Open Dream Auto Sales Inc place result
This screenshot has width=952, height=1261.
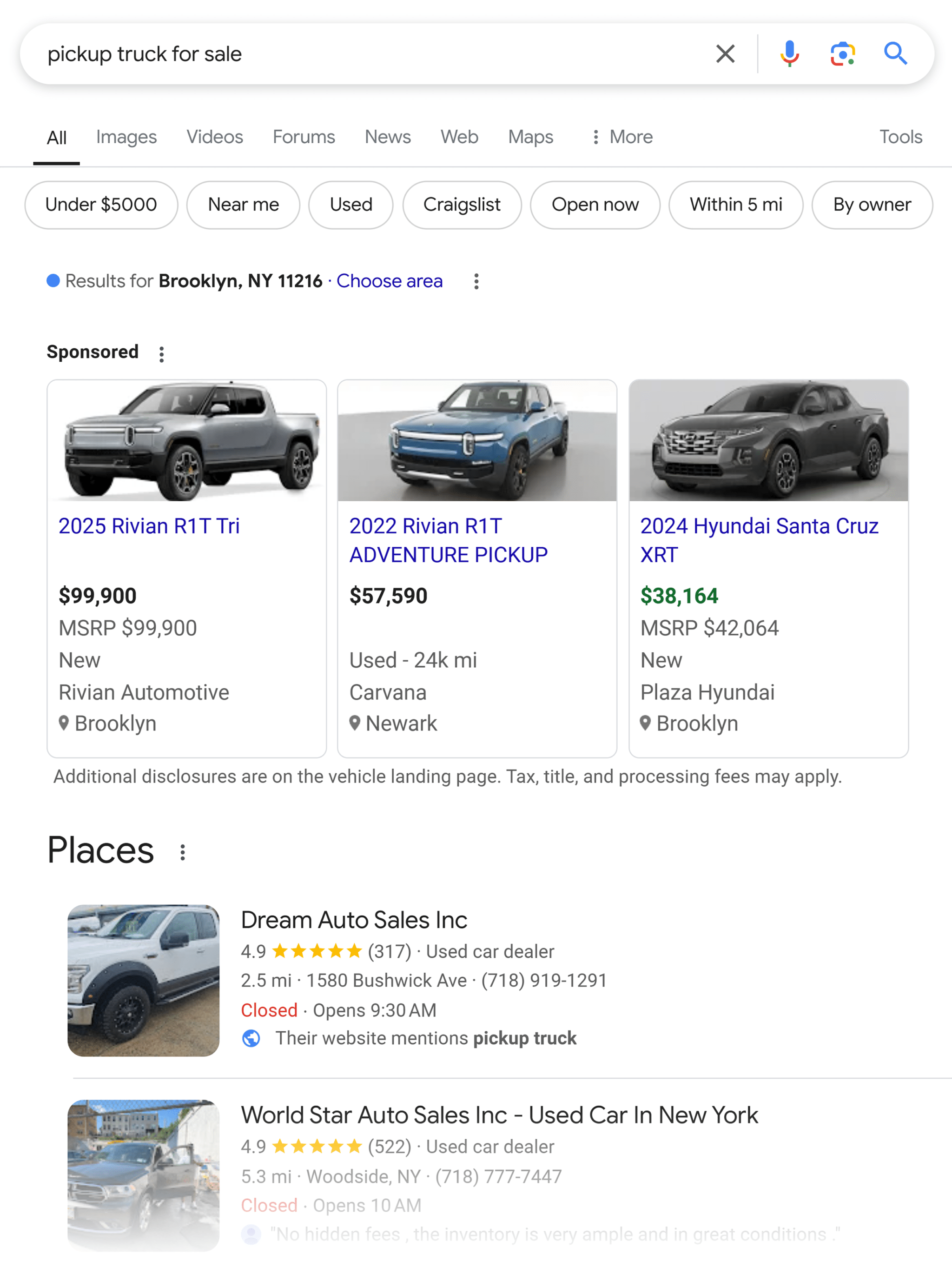pyautogui.click(x=354, y=920)
